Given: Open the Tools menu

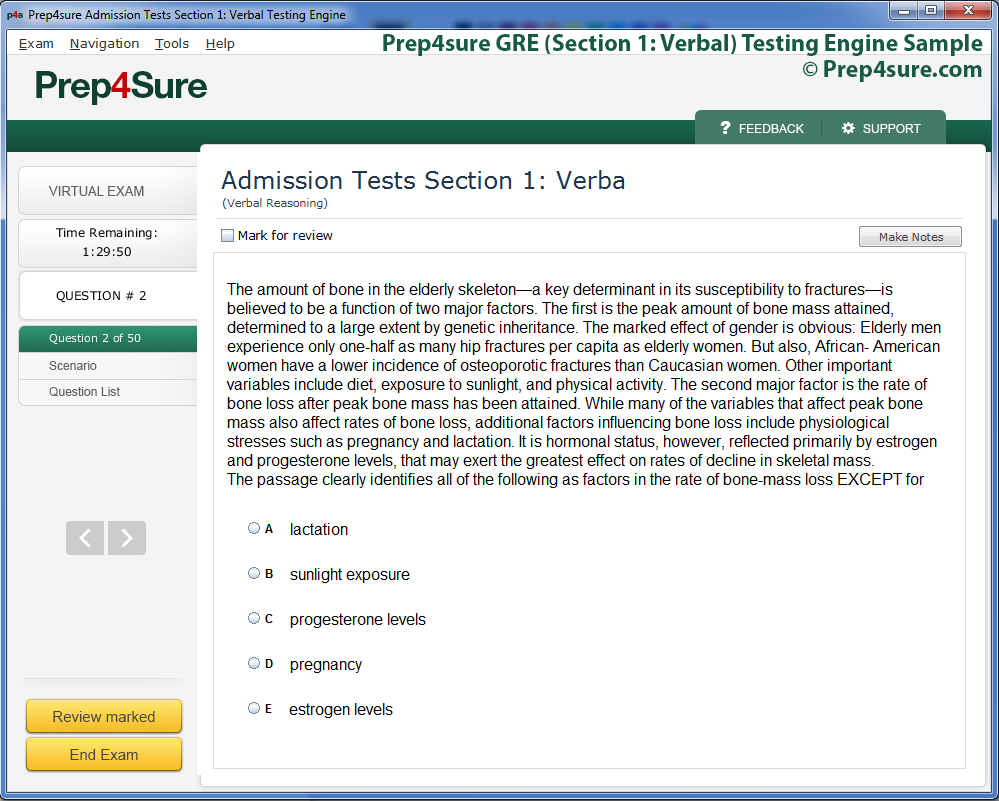Looking at the screenshot, I should (x=172, y=44).
